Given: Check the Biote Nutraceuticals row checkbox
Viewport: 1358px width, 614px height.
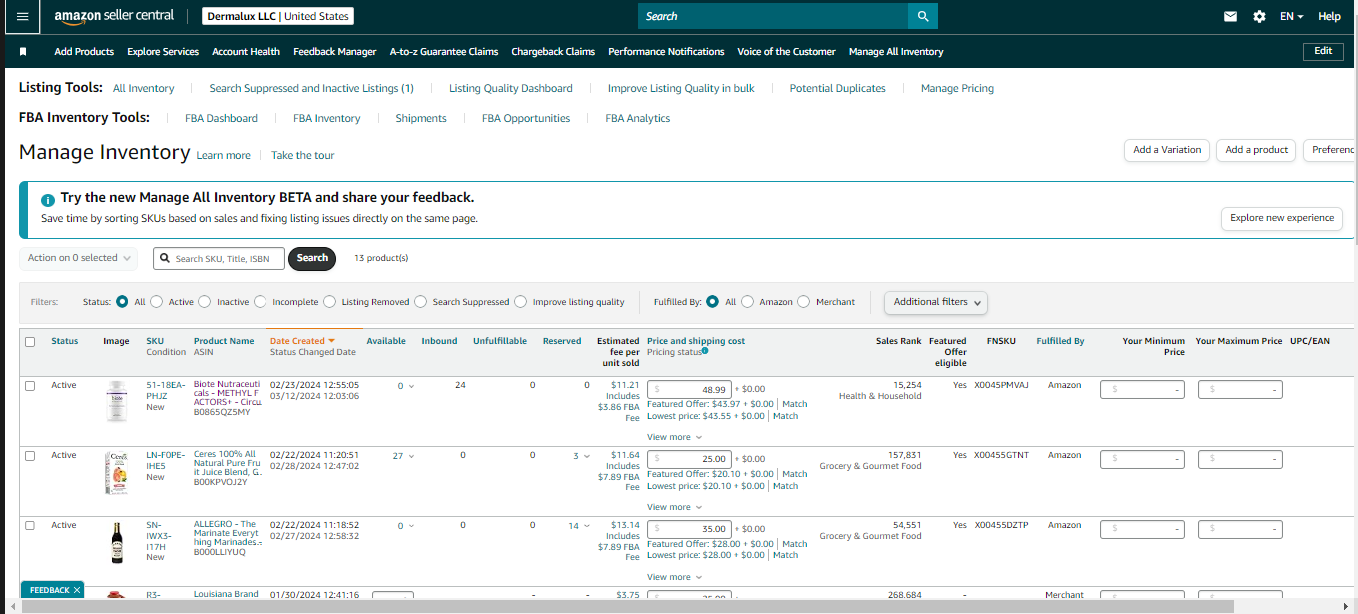Looking at the screenshot, I should click(30, 385).
